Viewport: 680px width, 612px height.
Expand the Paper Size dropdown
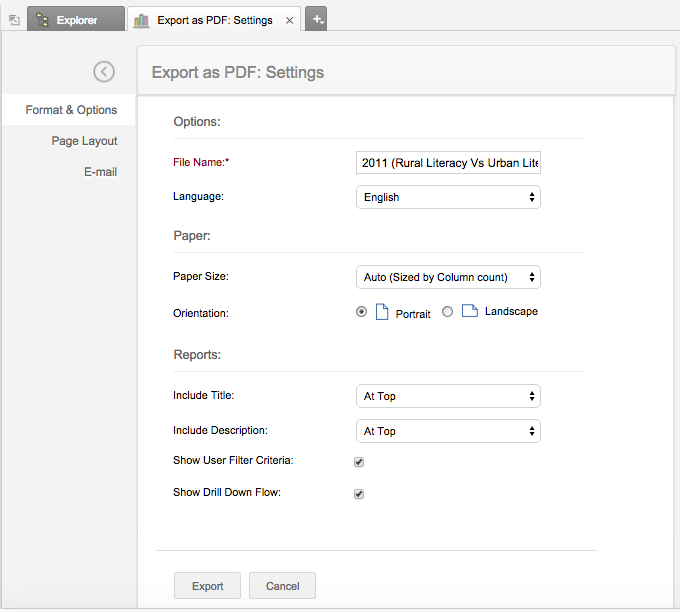448,277
